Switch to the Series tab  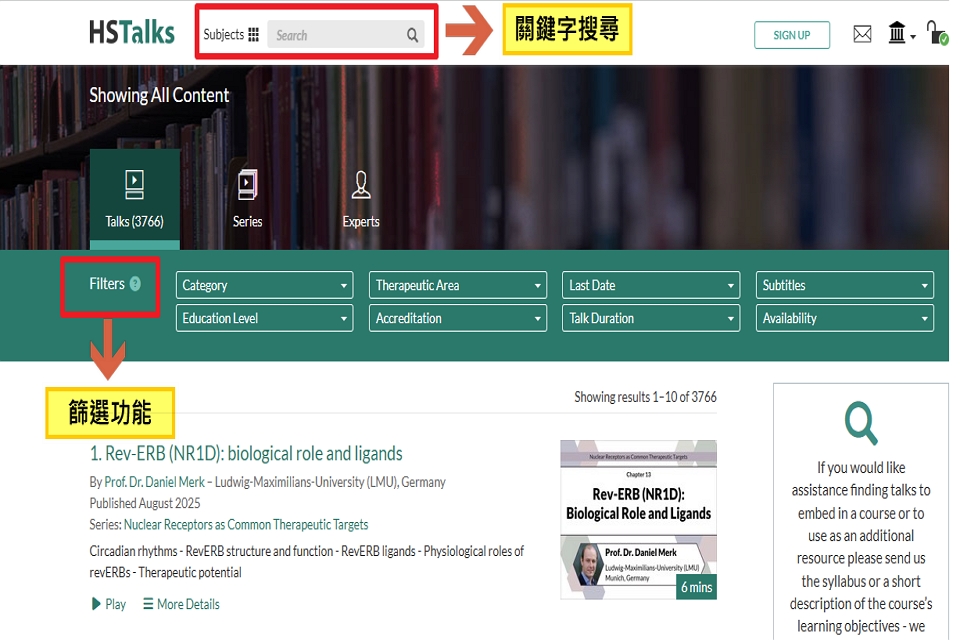(247, 199)
